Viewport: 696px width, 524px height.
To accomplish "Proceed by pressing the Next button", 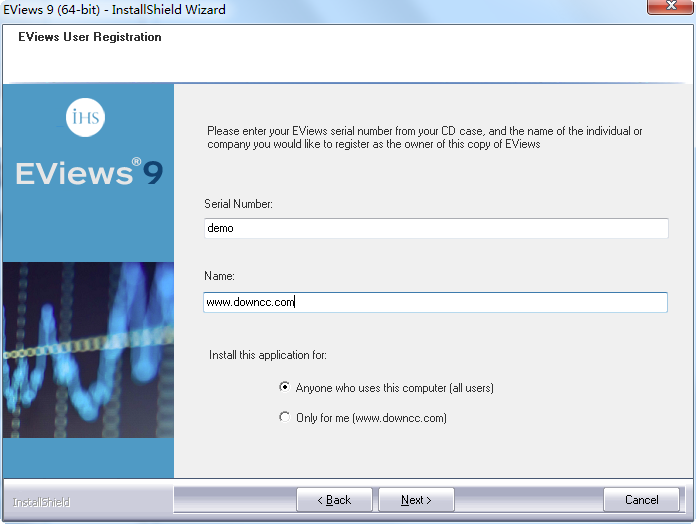I will click(416, 500).
